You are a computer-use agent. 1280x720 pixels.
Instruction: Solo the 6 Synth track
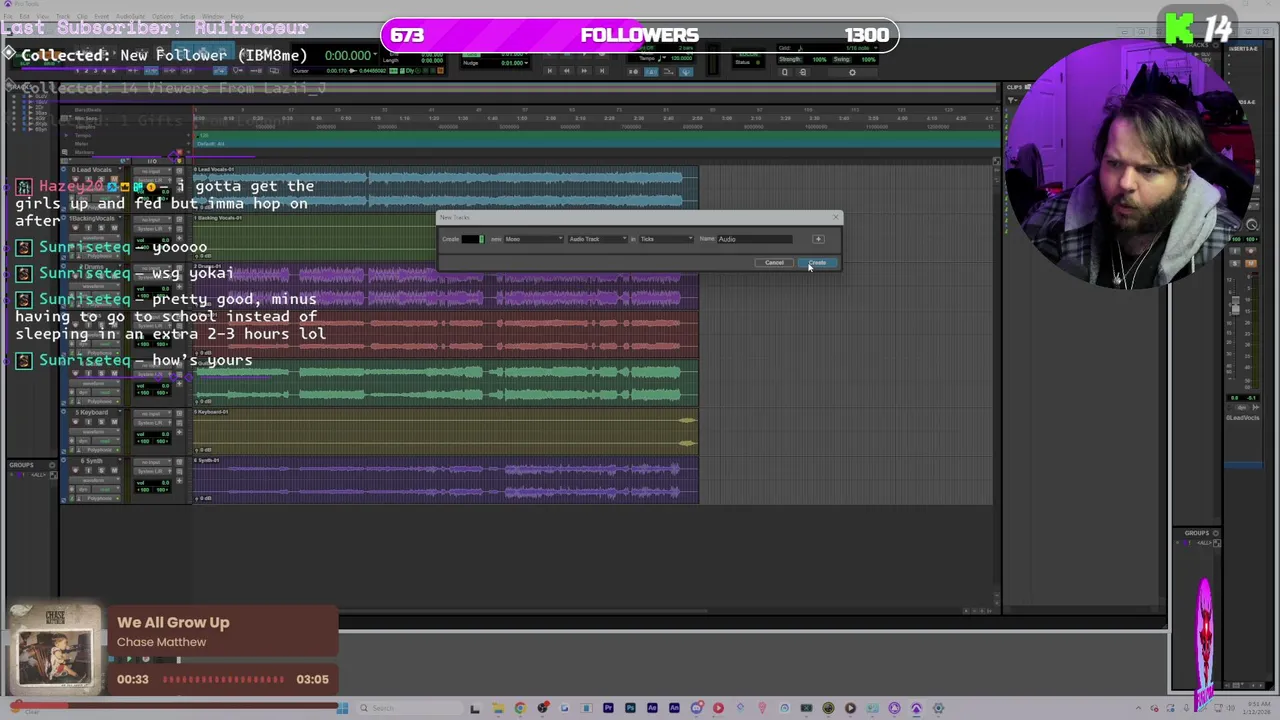point(101,470)
